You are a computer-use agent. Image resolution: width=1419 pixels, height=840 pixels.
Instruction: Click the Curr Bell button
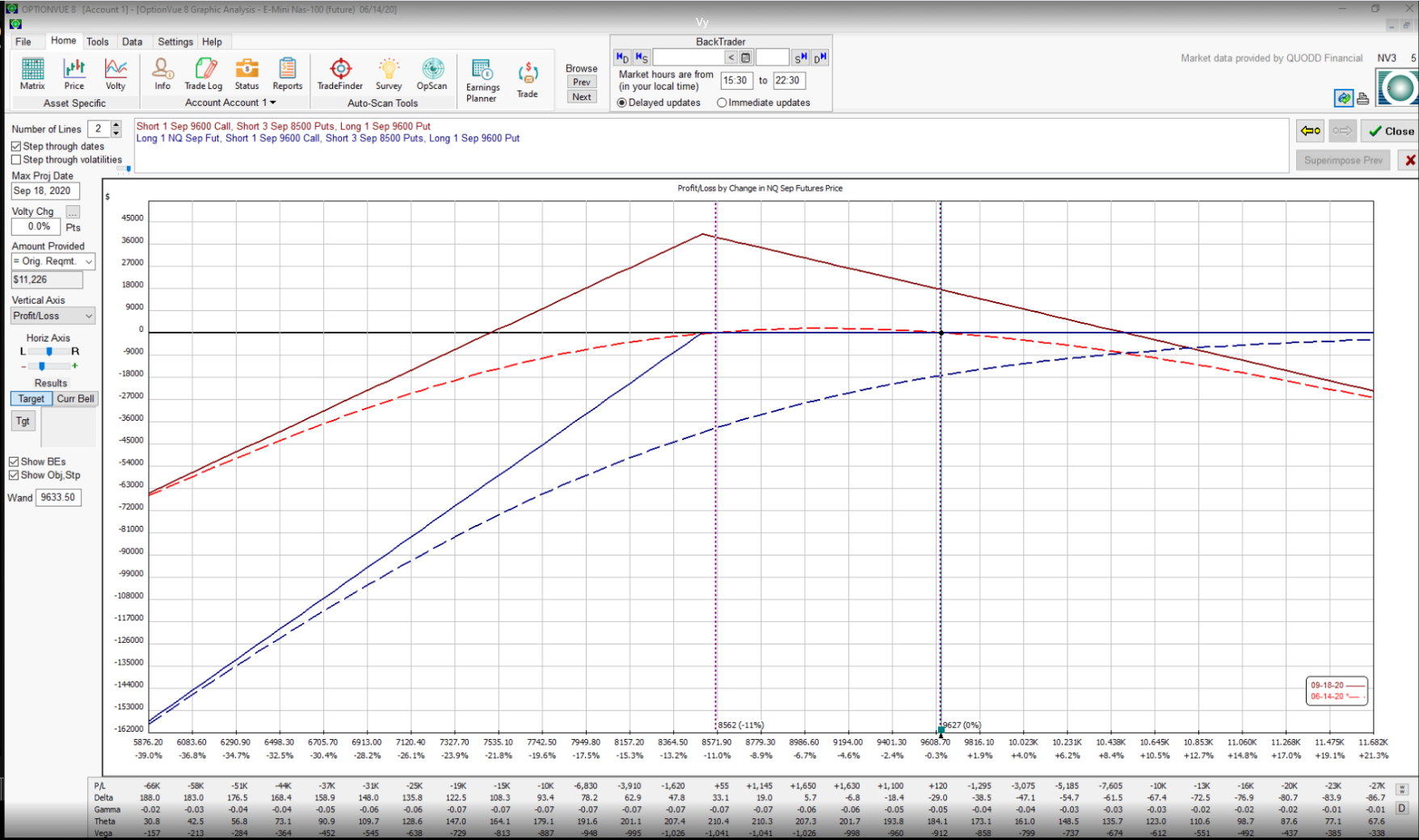(x=75, y=399)
